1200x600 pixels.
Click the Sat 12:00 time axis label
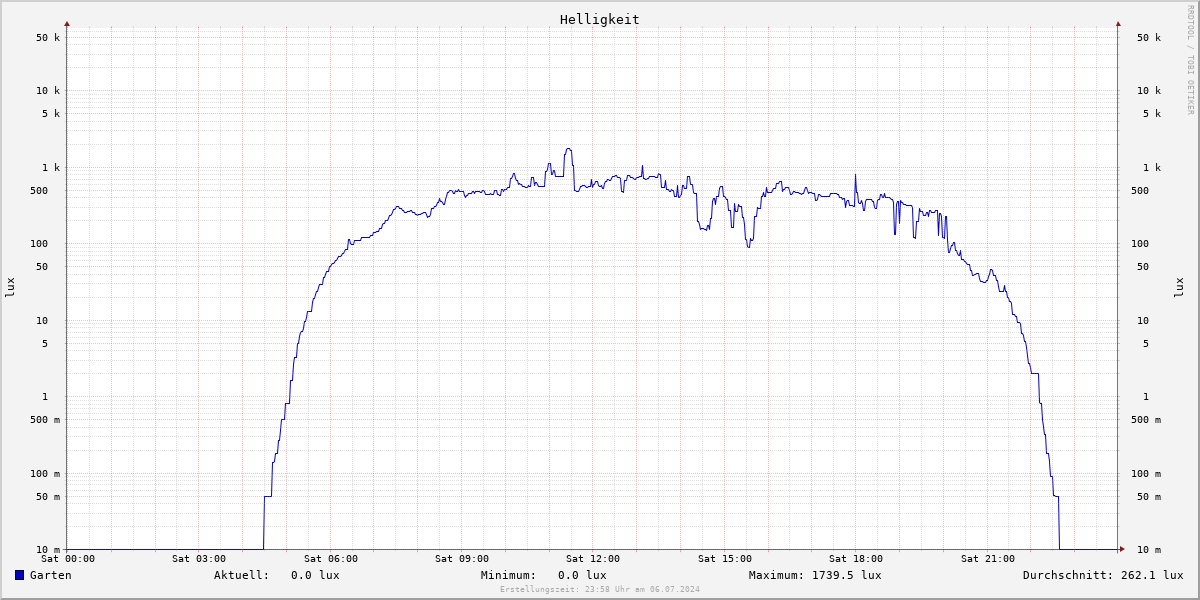click(593, 559)
